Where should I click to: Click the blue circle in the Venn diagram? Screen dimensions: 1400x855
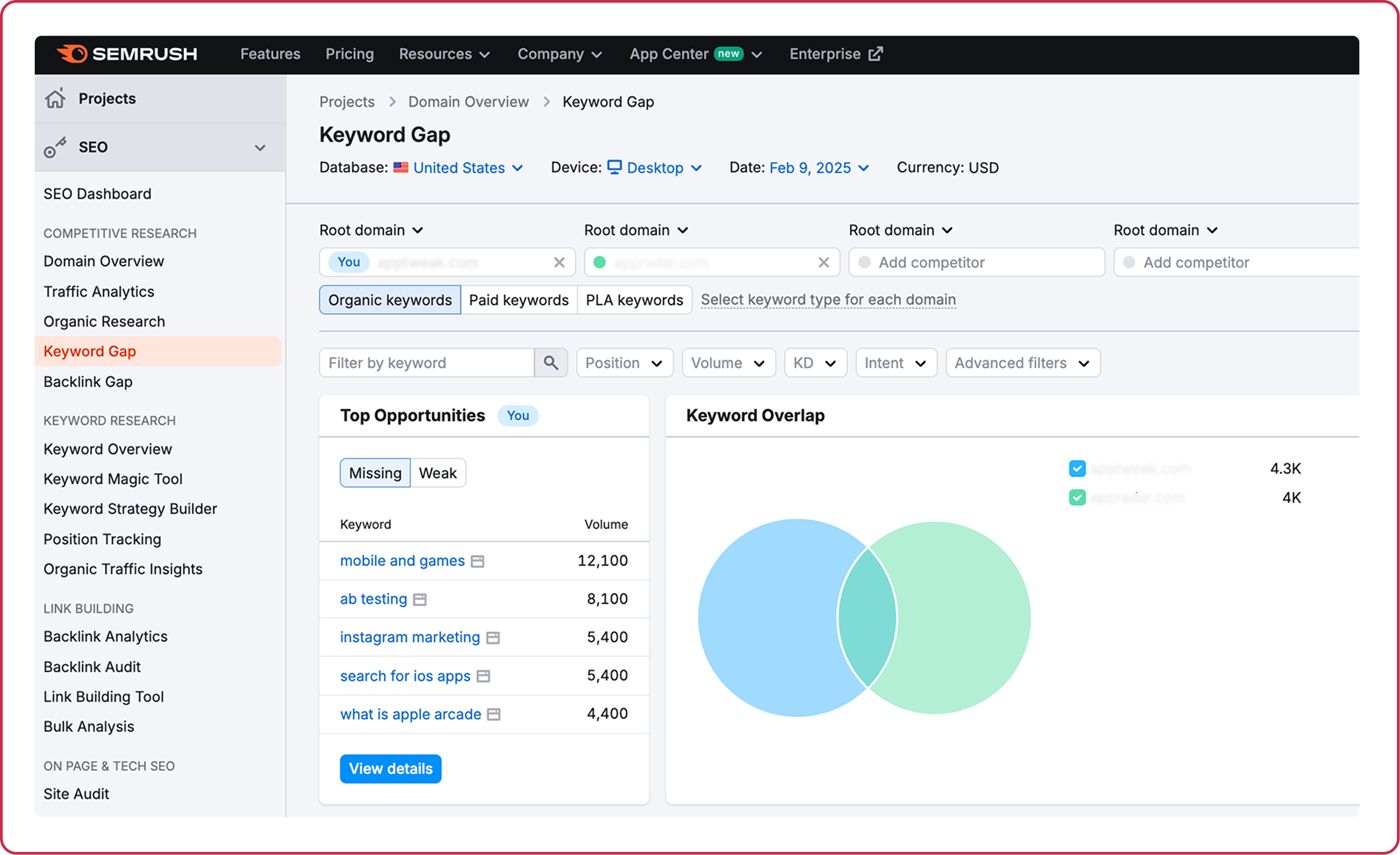pos(768,618)
